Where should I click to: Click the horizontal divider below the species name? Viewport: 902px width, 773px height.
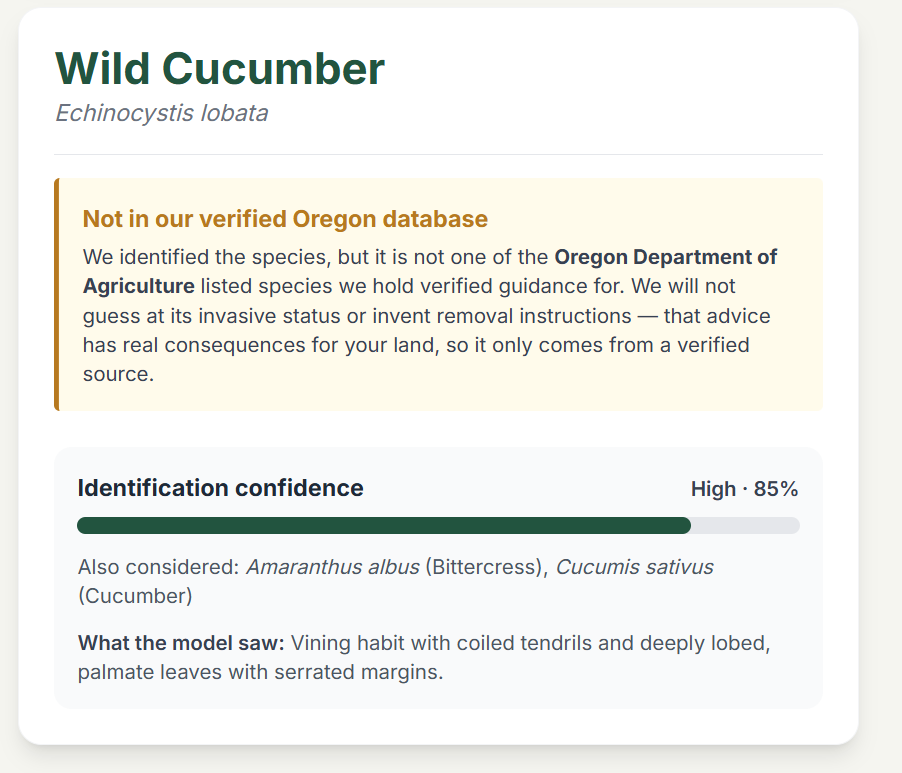(x=438, y=154)
